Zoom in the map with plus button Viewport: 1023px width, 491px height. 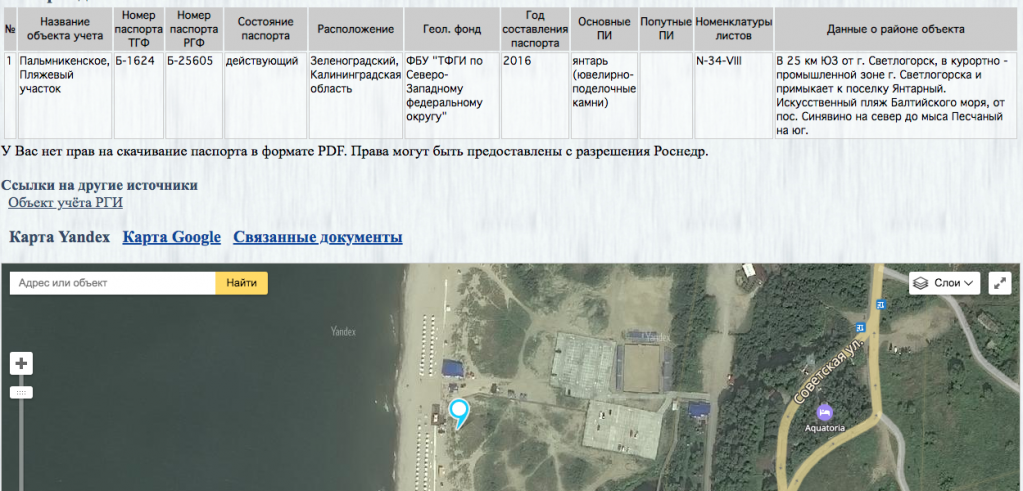coord(22,363)
